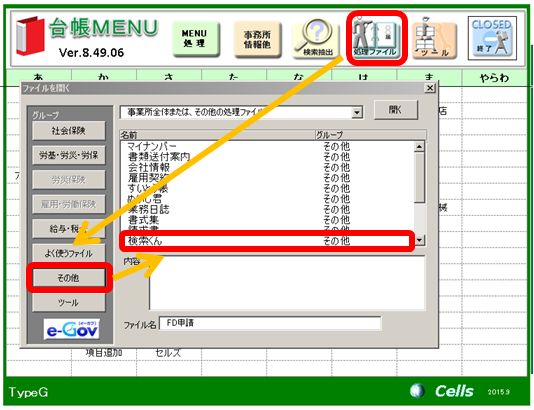Click the ファイル名 input field

click(x=270, y=323)
